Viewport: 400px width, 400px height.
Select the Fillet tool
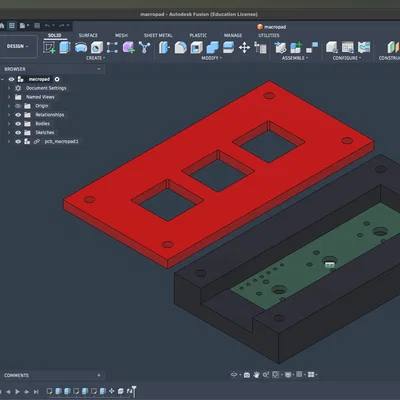coord(180,47)
